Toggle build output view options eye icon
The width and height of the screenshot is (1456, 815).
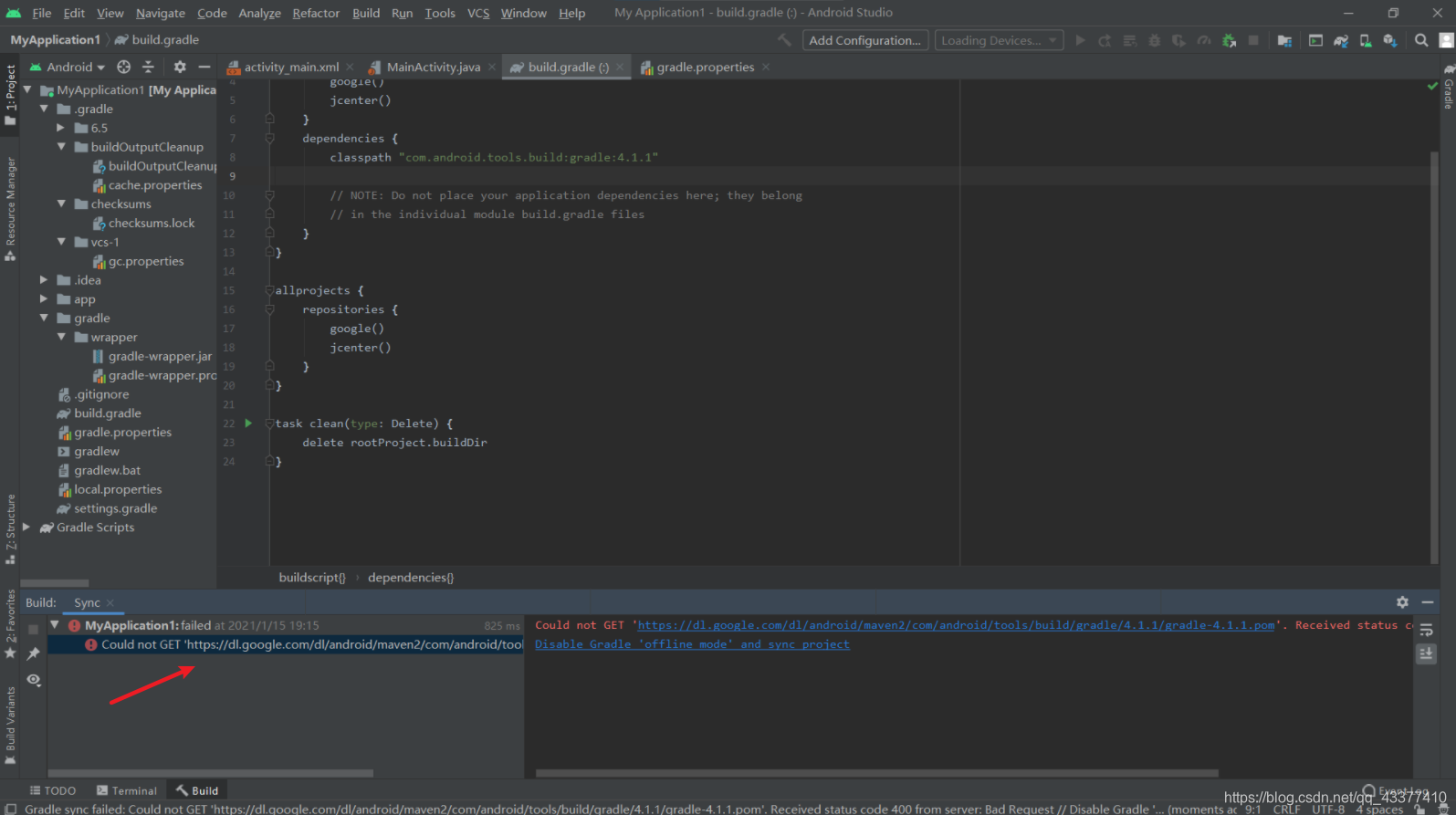coord(34,680)
